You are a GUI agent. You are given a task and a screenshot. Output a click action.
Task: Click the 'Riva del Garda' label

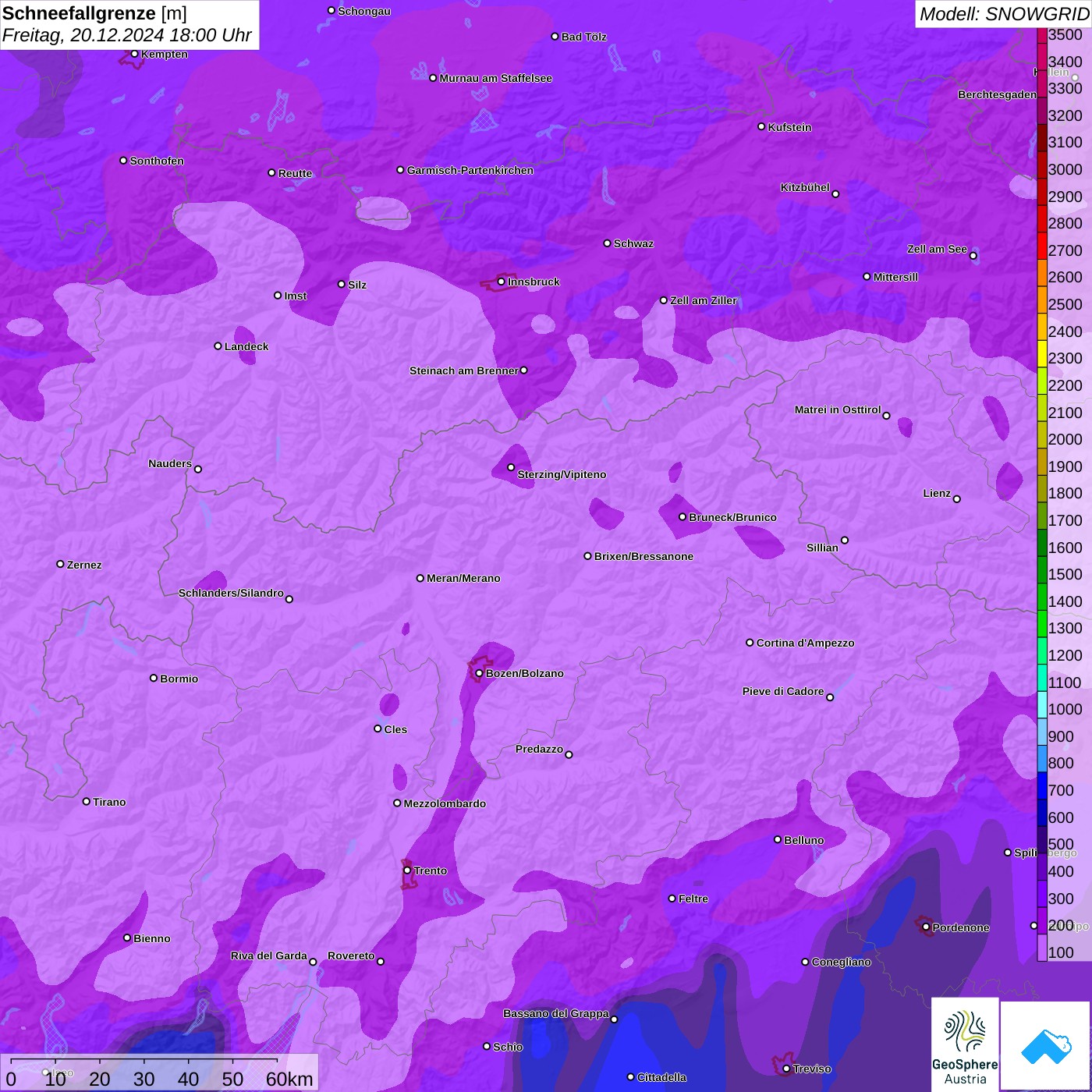point(269,955)
